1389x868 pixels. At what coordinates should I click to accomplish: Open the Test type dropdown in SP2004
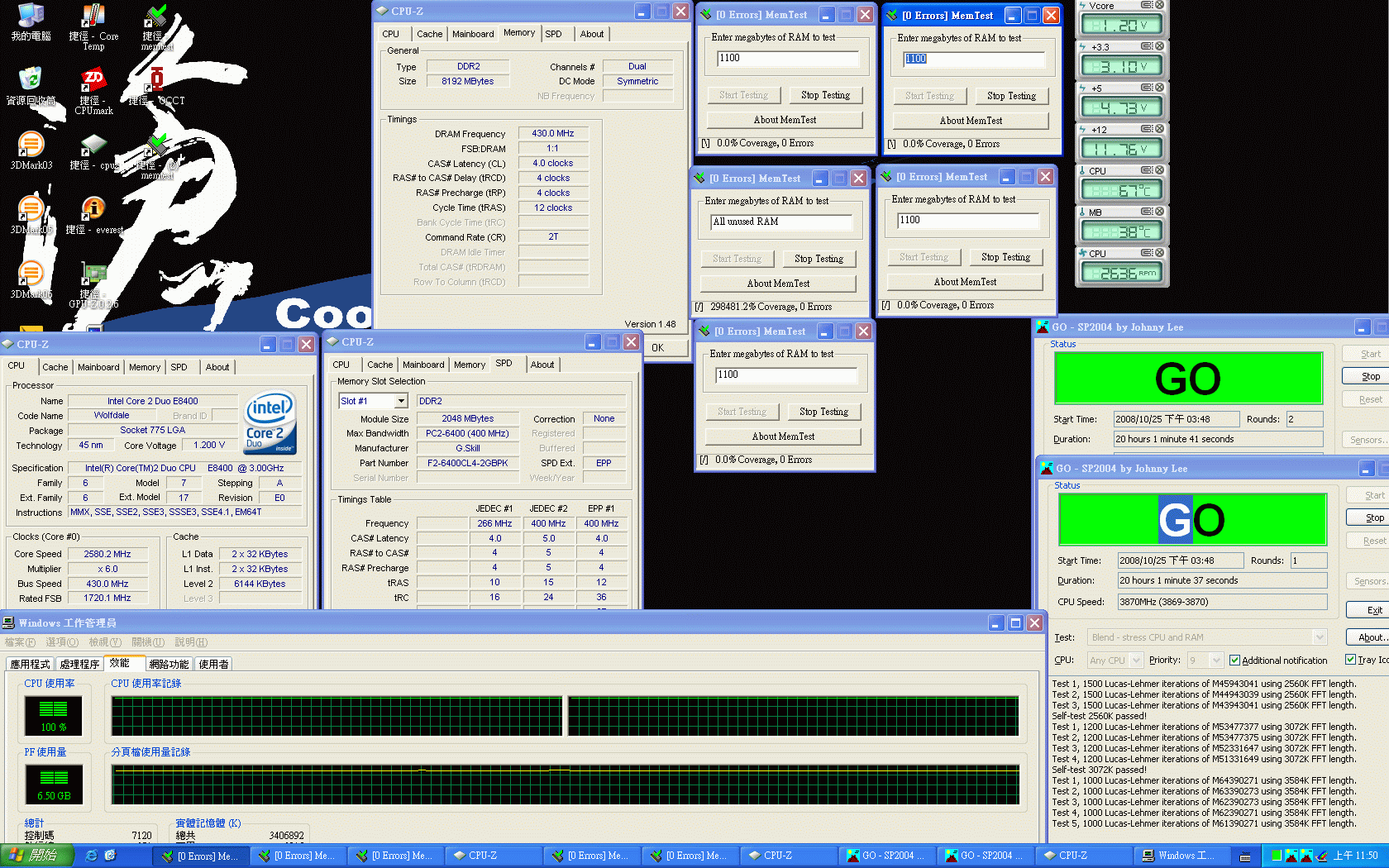pos(1320,637)
